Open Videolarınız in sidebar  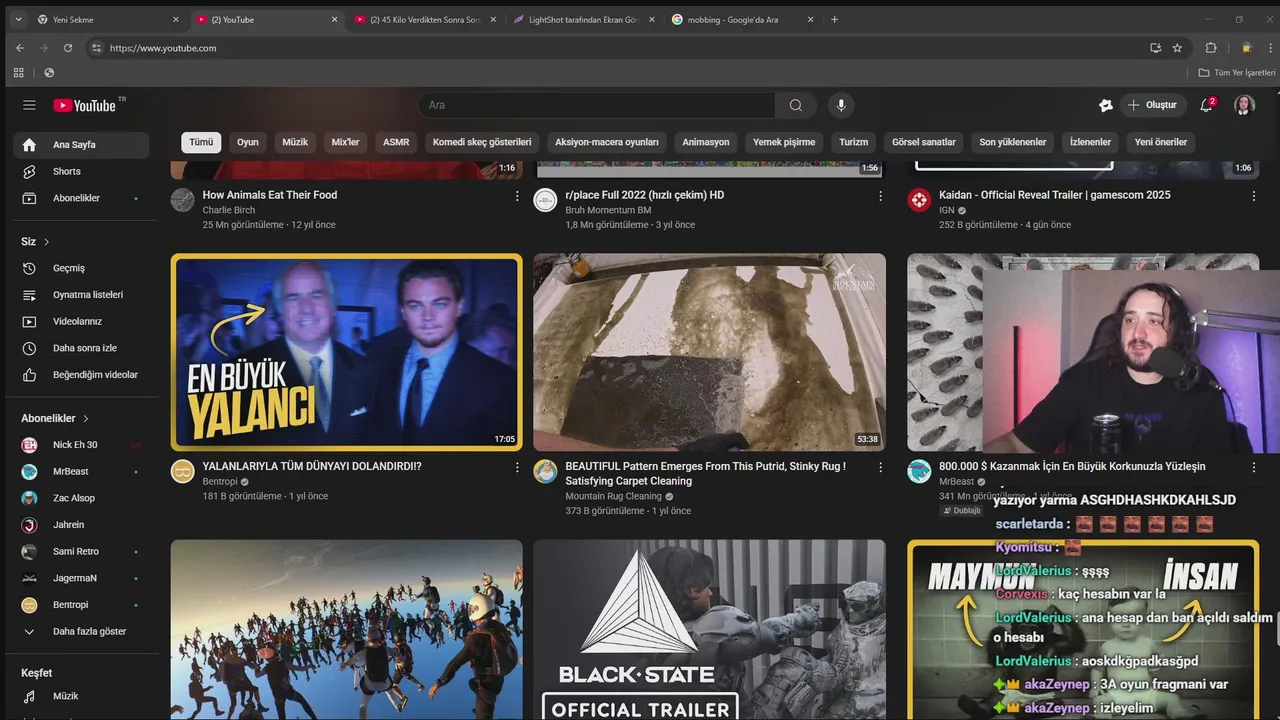click(82, 321)
